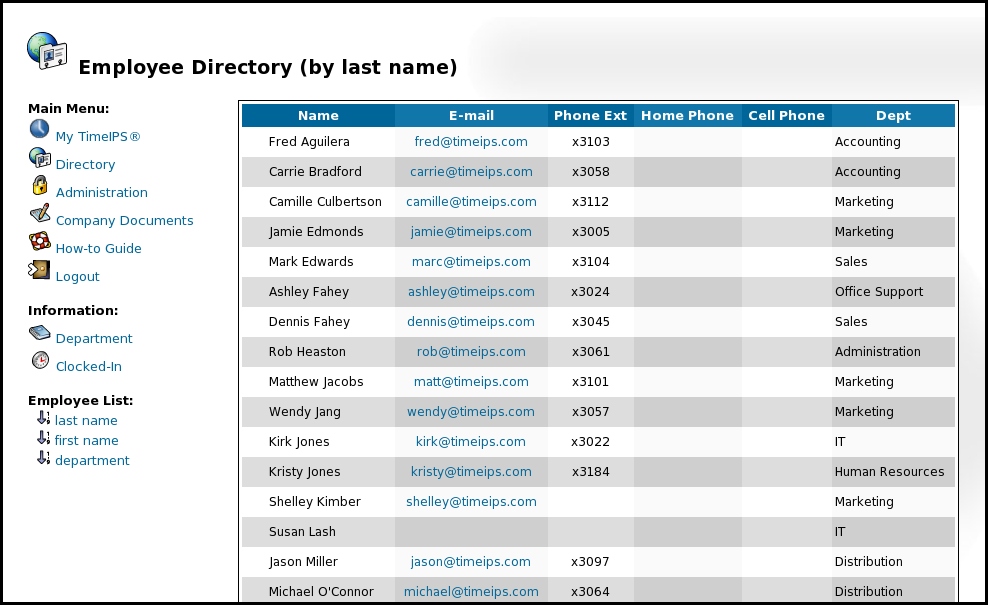Sort employee list by department
Viewport: 988px width, 605px height.
(92, 461)
